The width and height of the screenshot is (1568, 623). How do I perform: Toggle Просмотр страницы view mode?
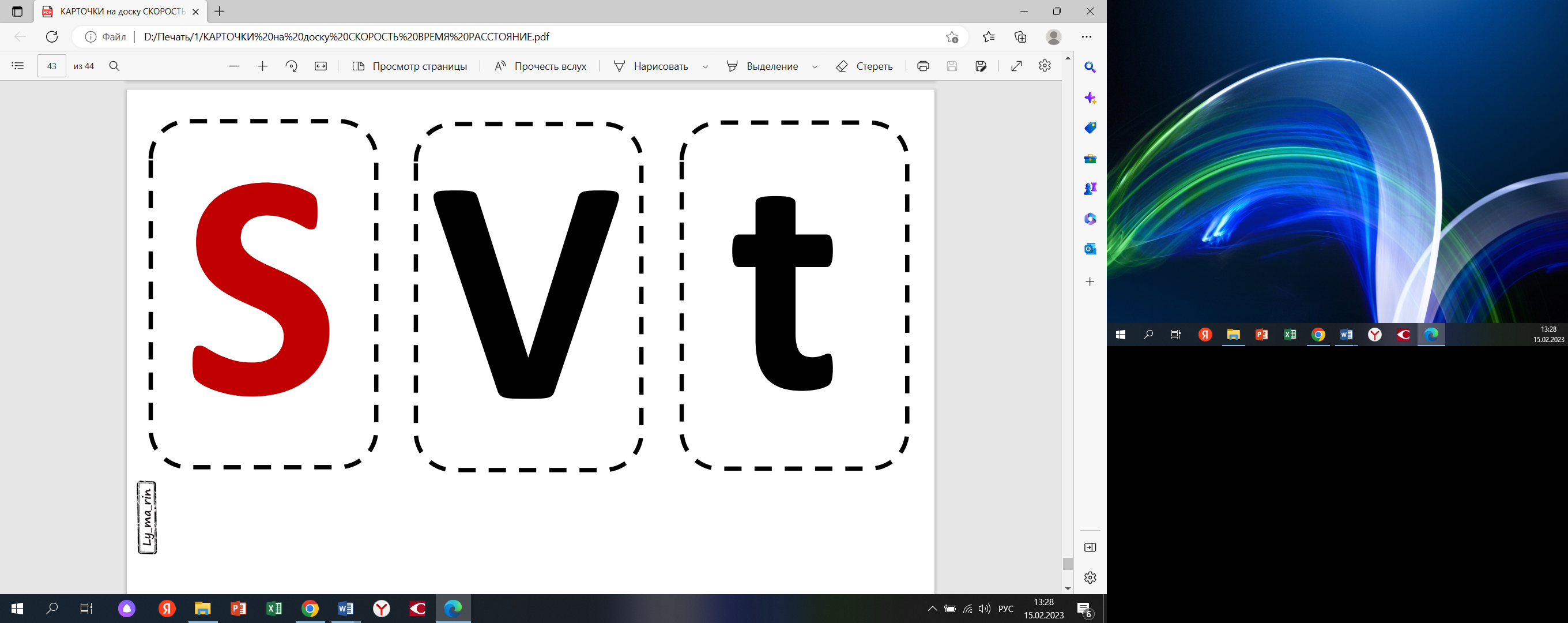coord(410,66)
